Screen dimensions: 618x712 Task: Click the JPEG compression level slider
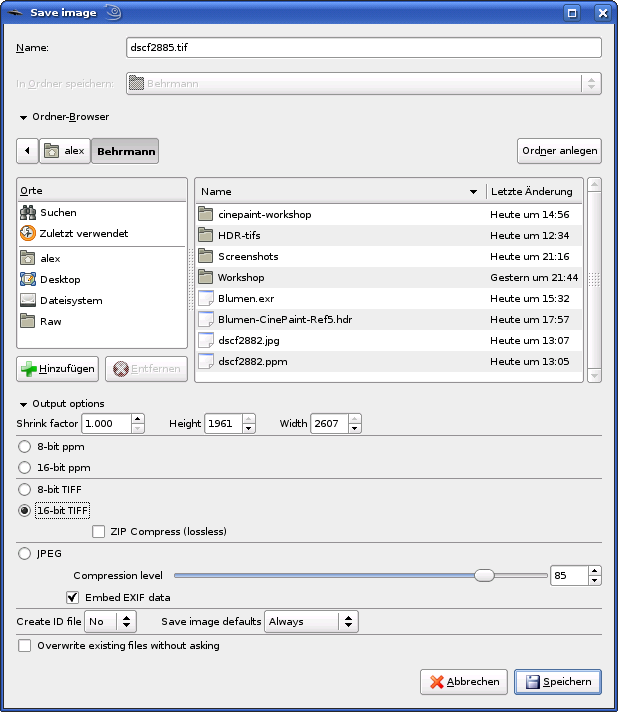coord(360,576)
